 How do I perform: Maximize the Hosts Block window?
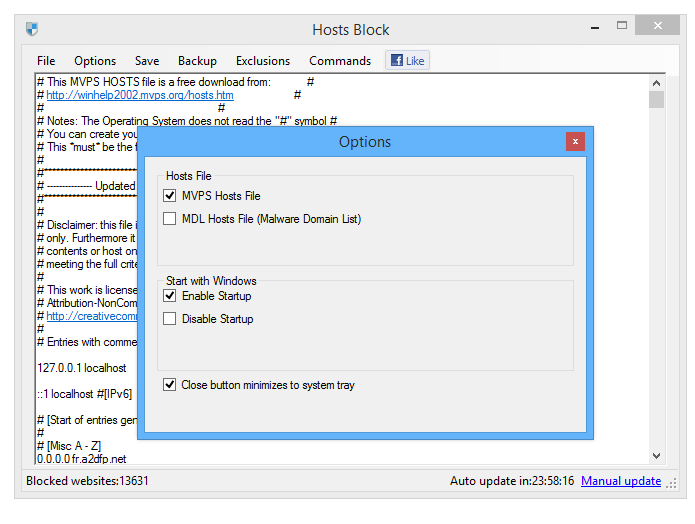coord(622,26)
